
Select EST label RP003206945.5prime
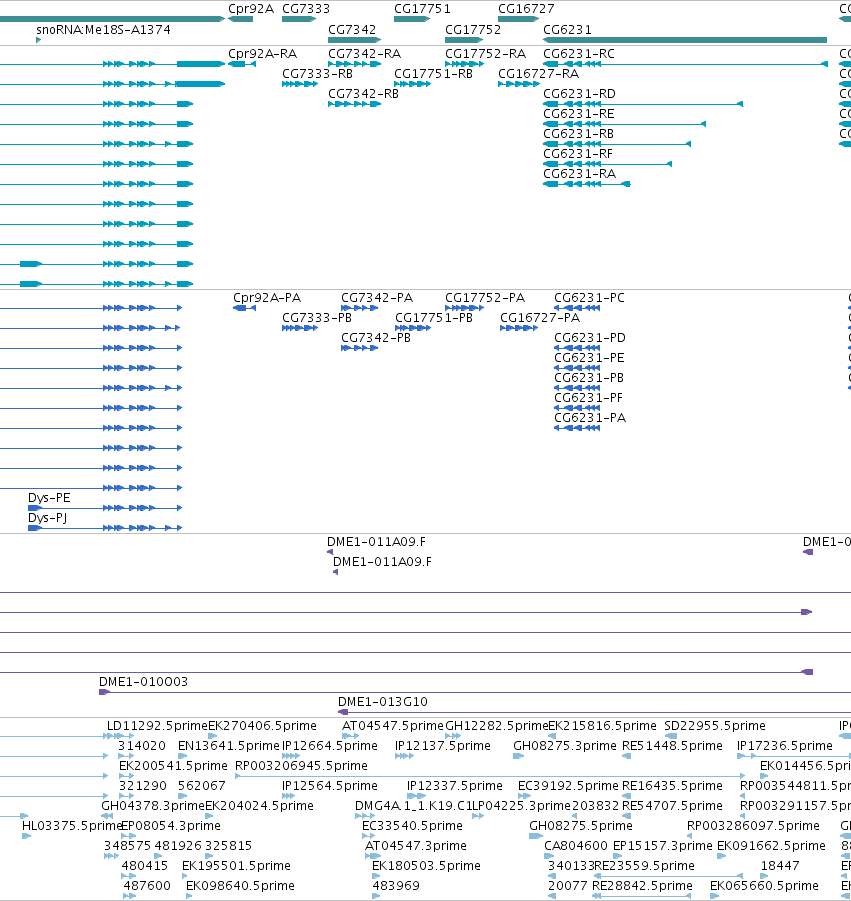point(301,765)
